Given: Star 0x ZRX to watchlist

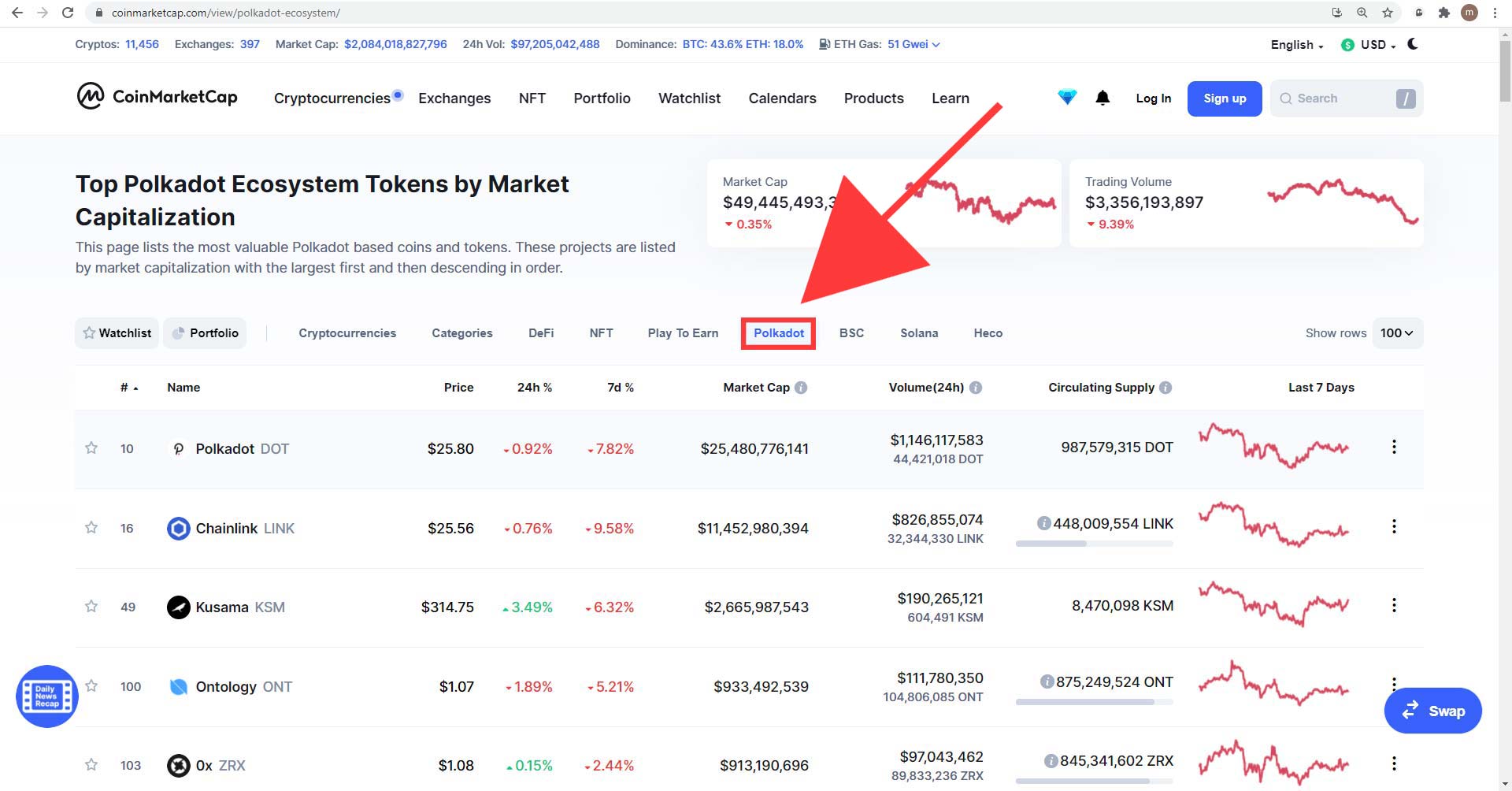Looking at the screenshot, I should (x=91, y=765).
